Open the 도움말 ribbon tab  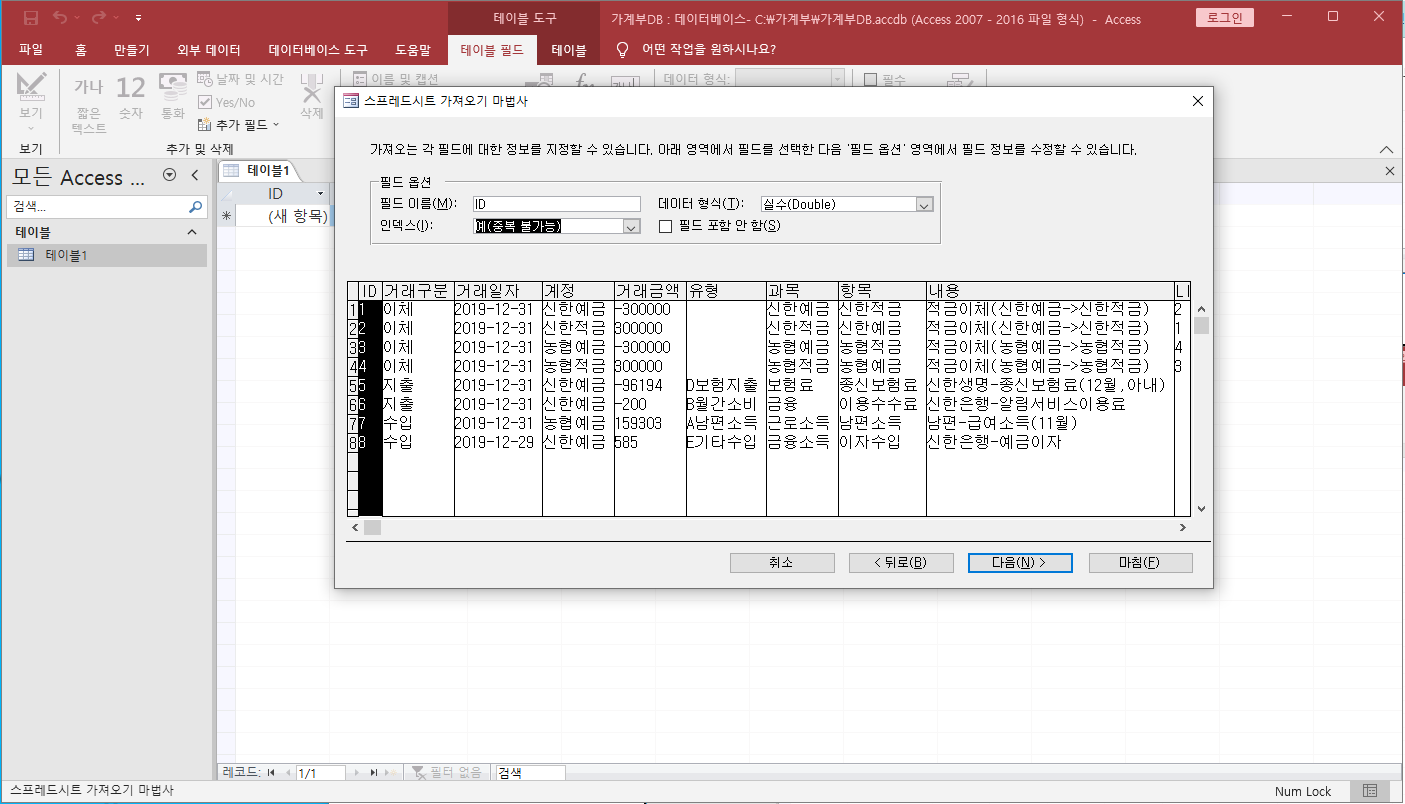413,50
